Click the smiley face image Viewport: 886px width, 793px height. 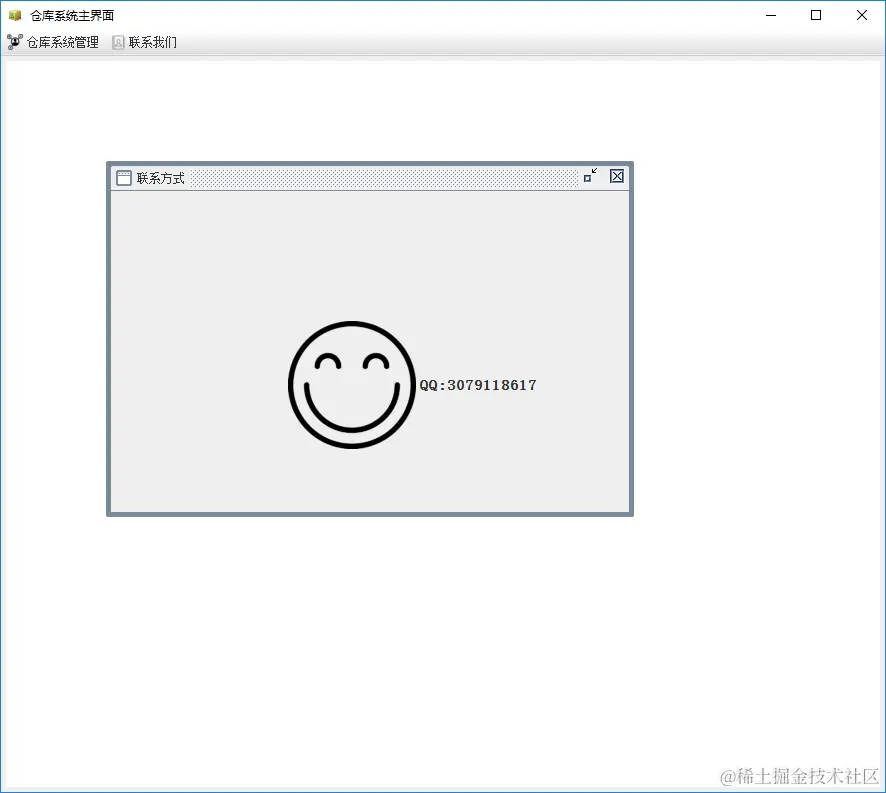[x=352, y=385]
